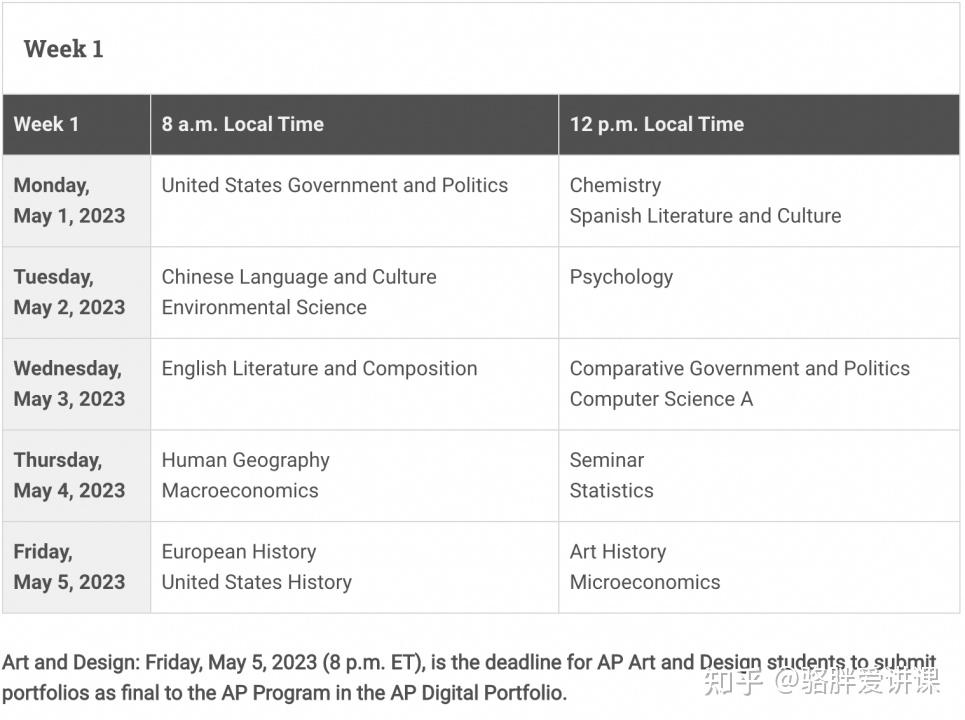
Task: Click "Chinese Language and Culture" exam
Action: click(299, 277)
